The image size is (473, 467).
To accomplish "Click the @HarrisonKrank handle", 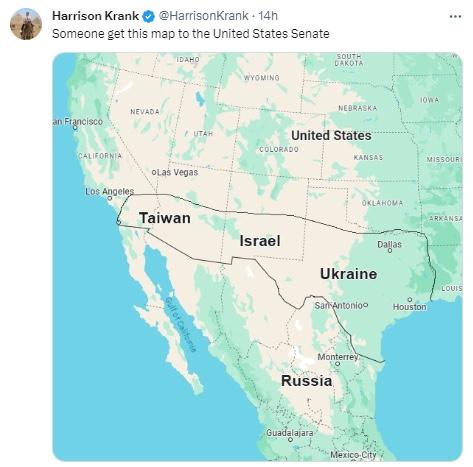I will tap(203, 16).
